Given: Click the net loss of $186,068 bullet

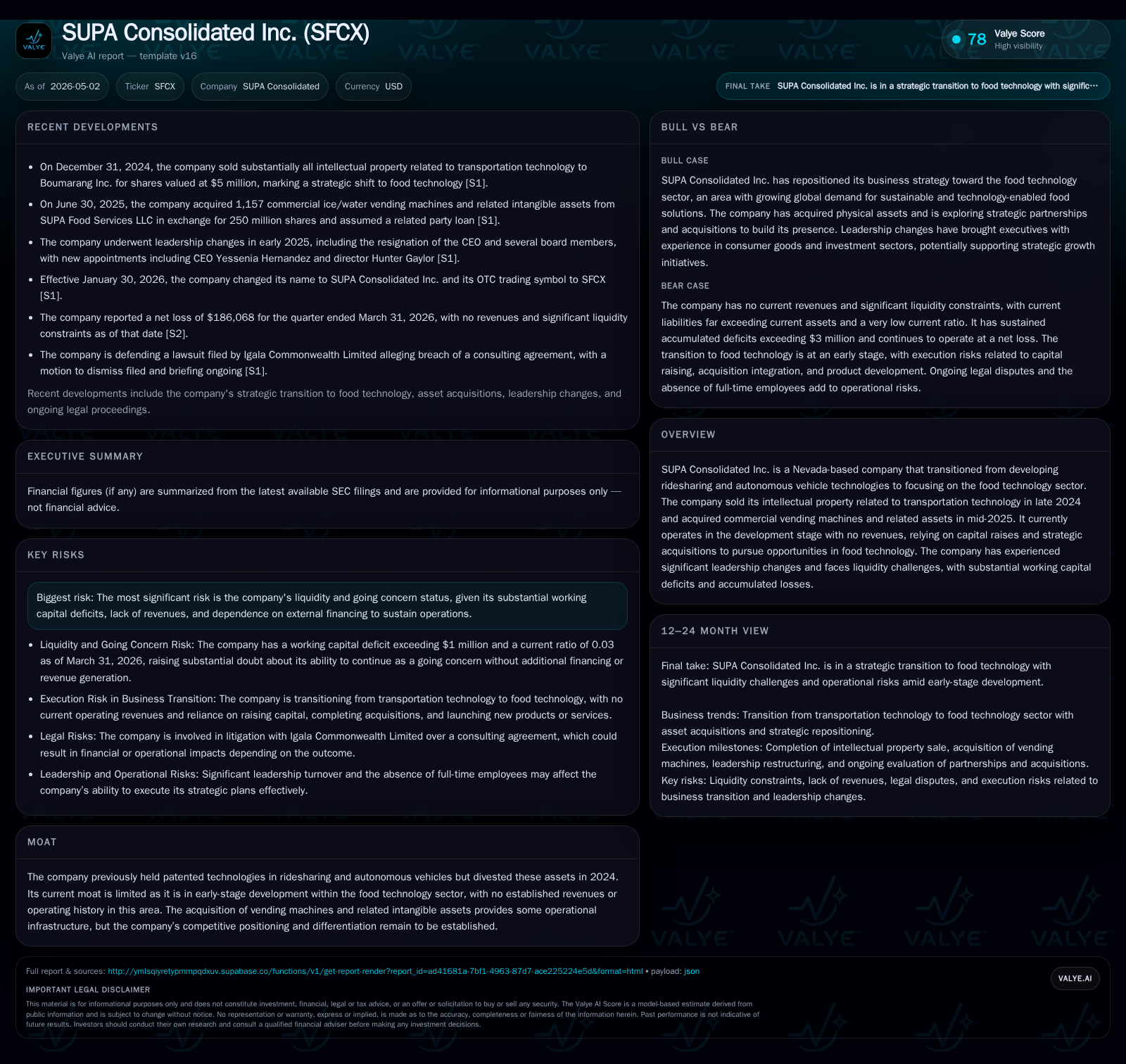Looking at the screenshot, I should point(334,326).
